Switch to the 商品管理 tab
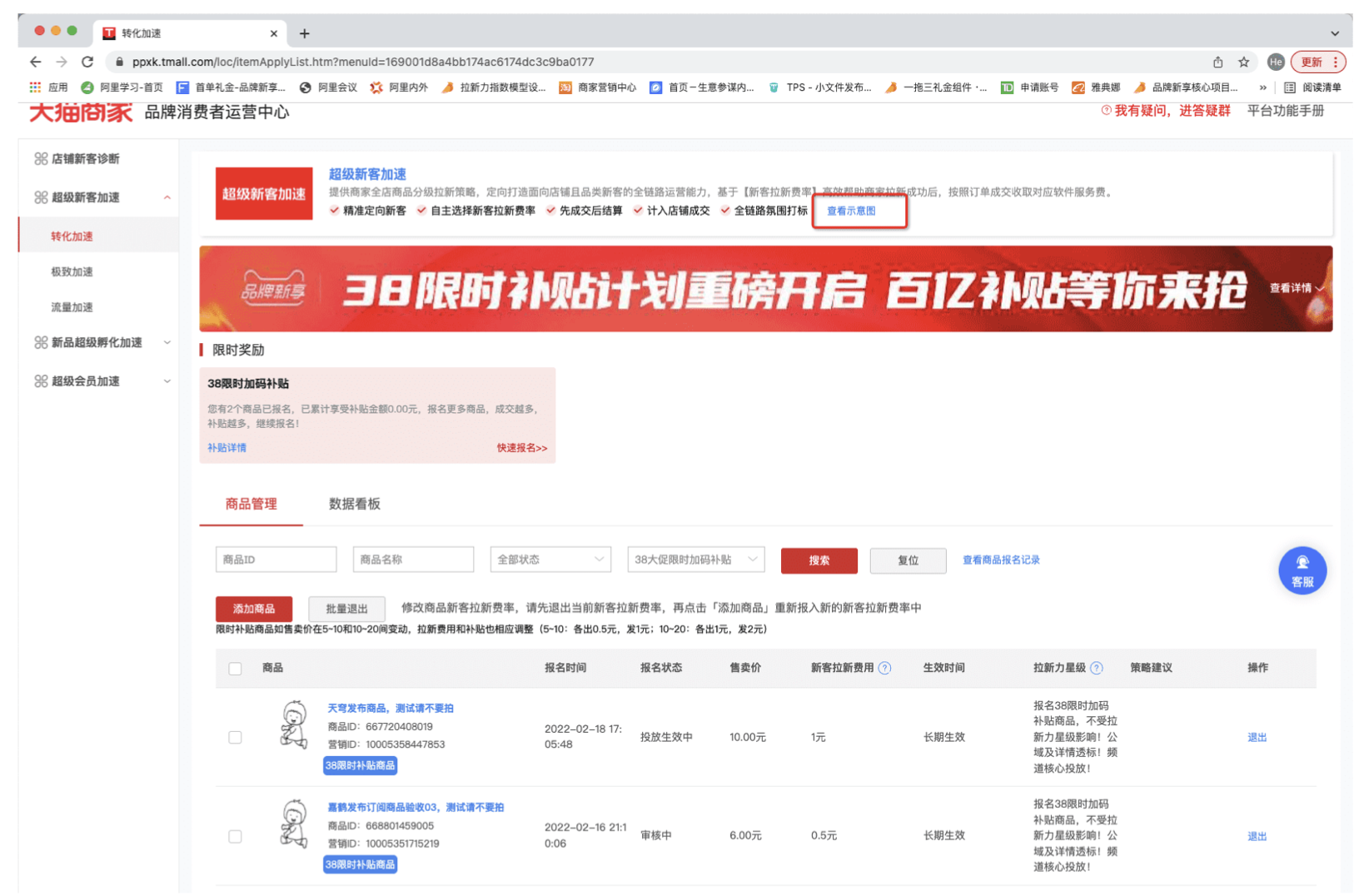Image resolution: width=1354 pixels, height=896 pixels. (251, 504)
